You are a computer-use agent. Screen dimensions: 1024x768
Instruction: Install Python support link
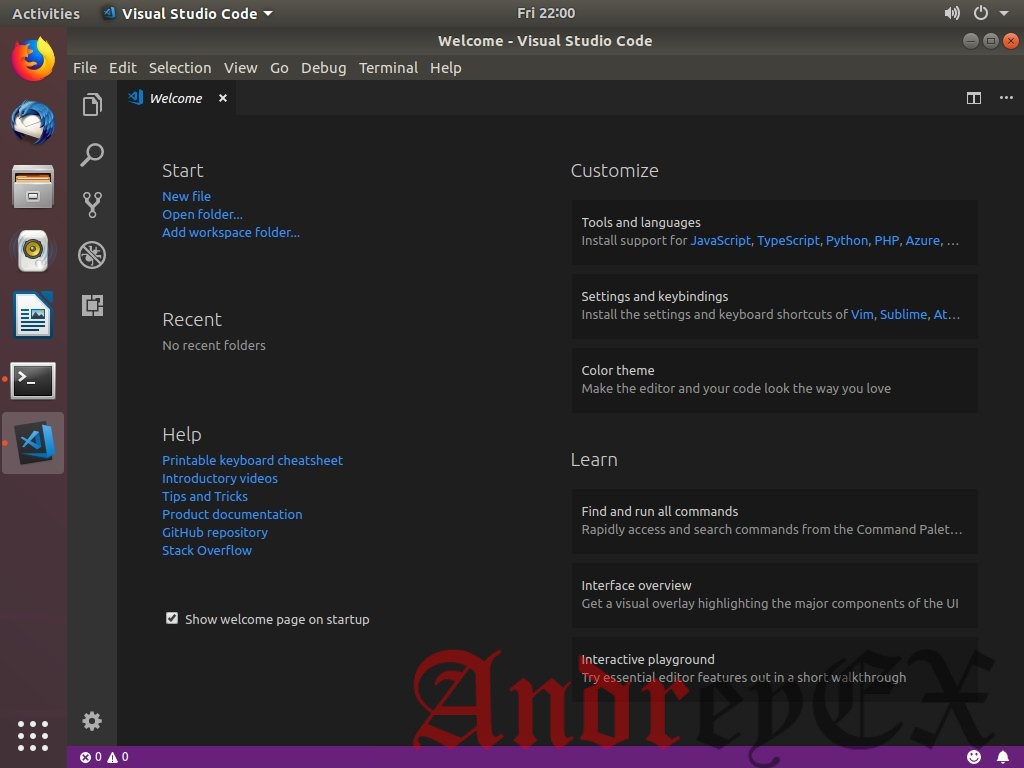tap(847, 240)
